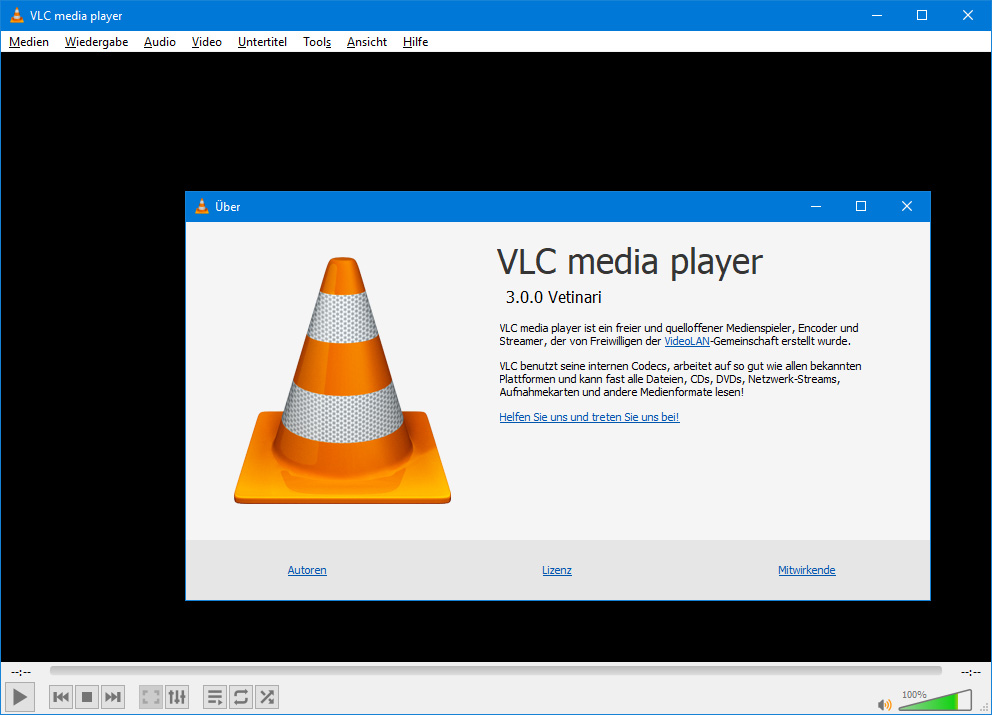Click 'Helfen Sie uns und treten Sie uns bei!' link
Viewport: 992px width, 715px height.
pos(589,417)
